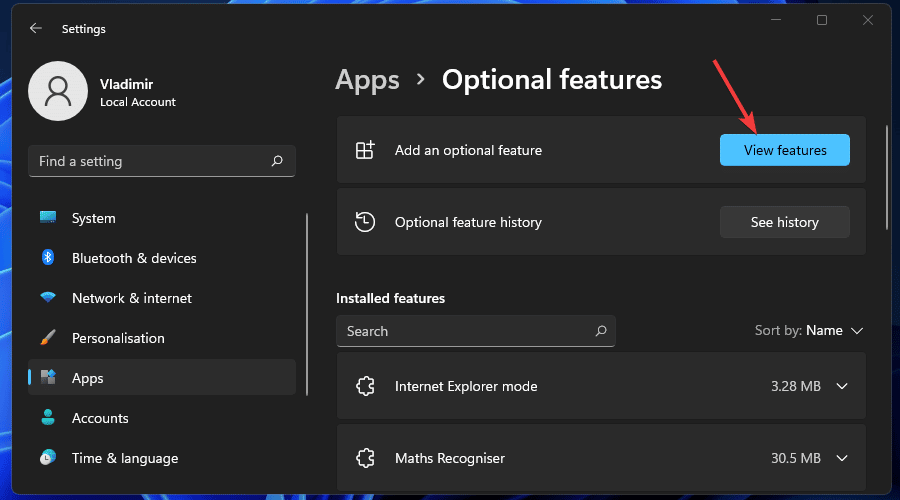This screenshot has width=900, height=500.
Task: Select the Bluetooth & devices icon
Action: (x=48, y=257)
